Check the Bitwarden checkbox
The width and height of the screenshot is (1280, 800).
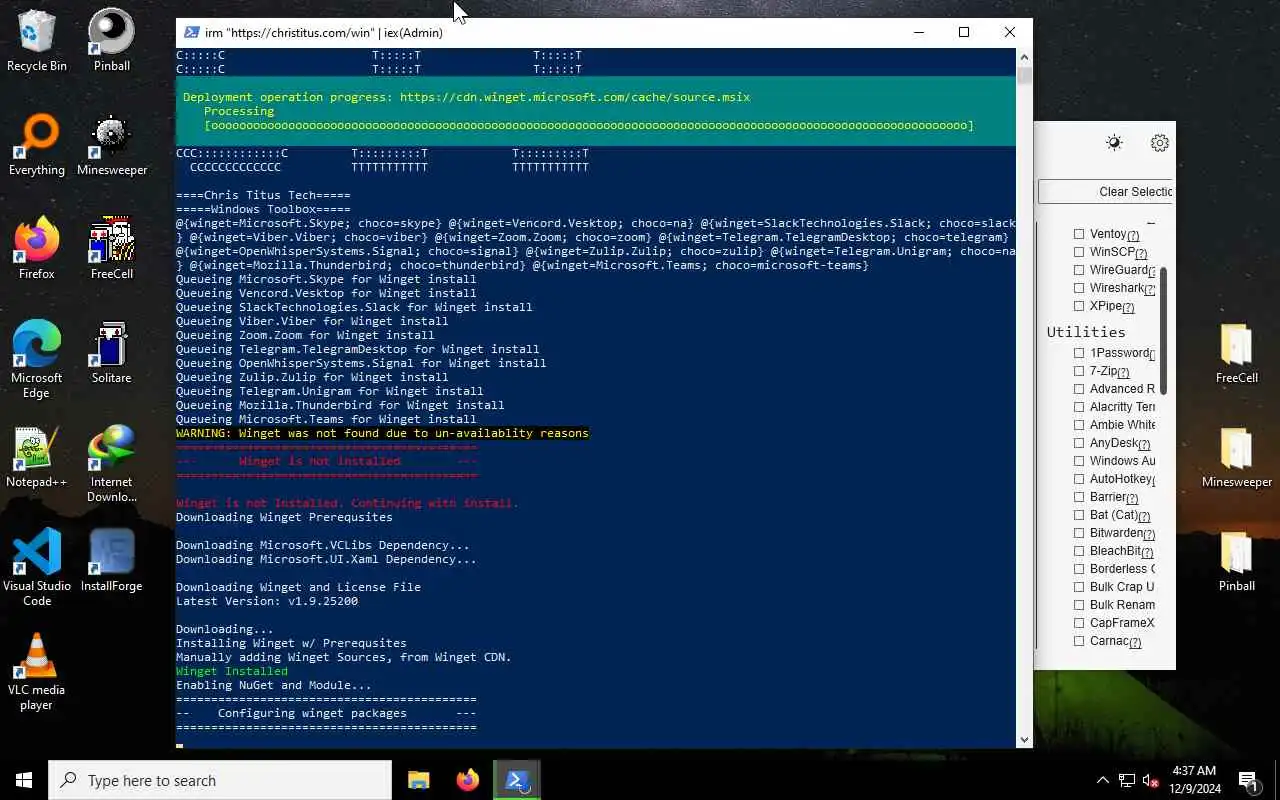point(1079,533)
